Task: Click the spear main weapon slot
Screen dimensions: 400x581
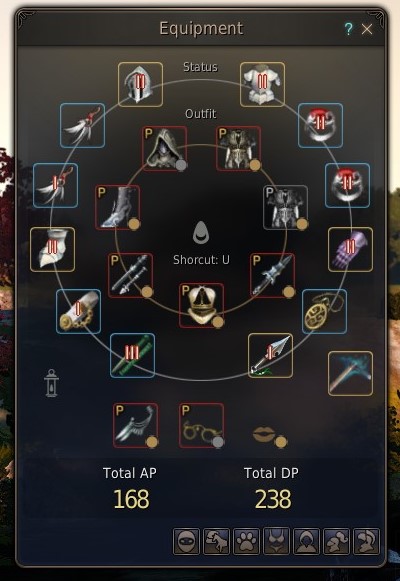Action: pos(270,355)
